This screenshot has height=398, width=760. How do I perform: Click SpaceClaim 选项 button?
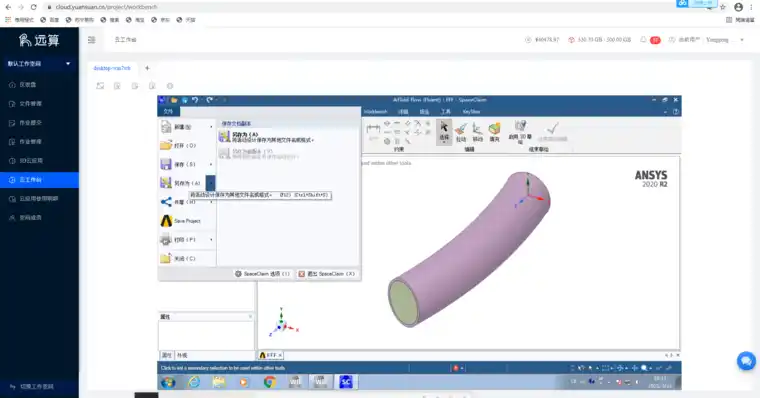pos(262,274)
